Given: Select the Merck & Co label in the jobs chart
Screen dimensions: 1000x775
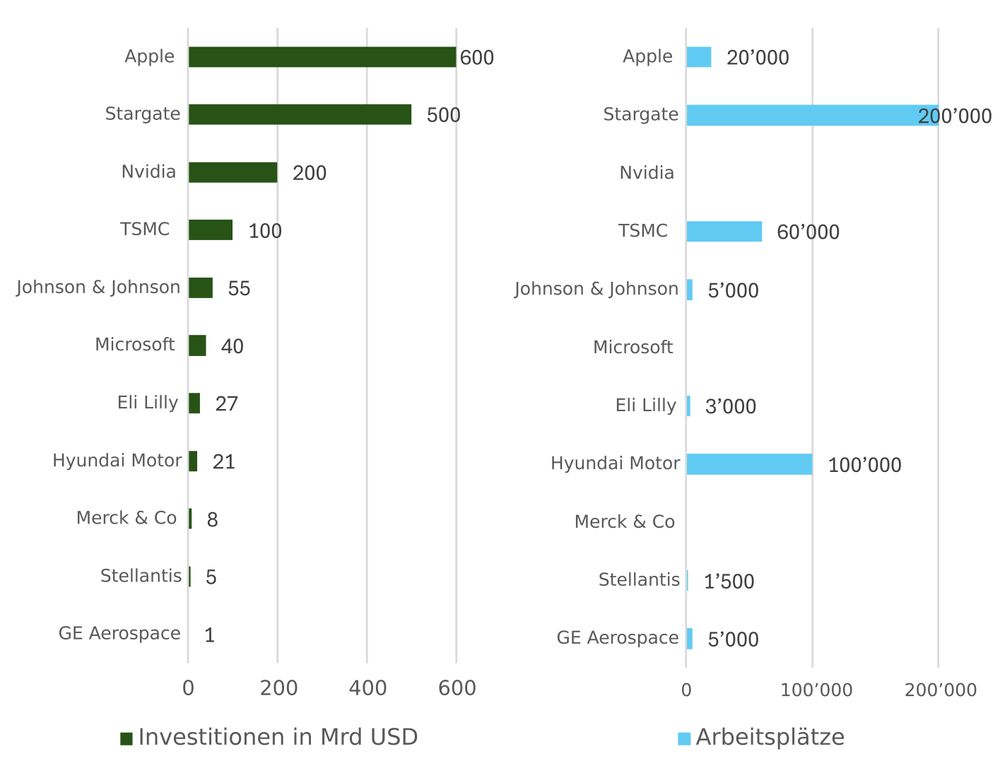Looking at the screenshot, I should [x=624, y=522].
